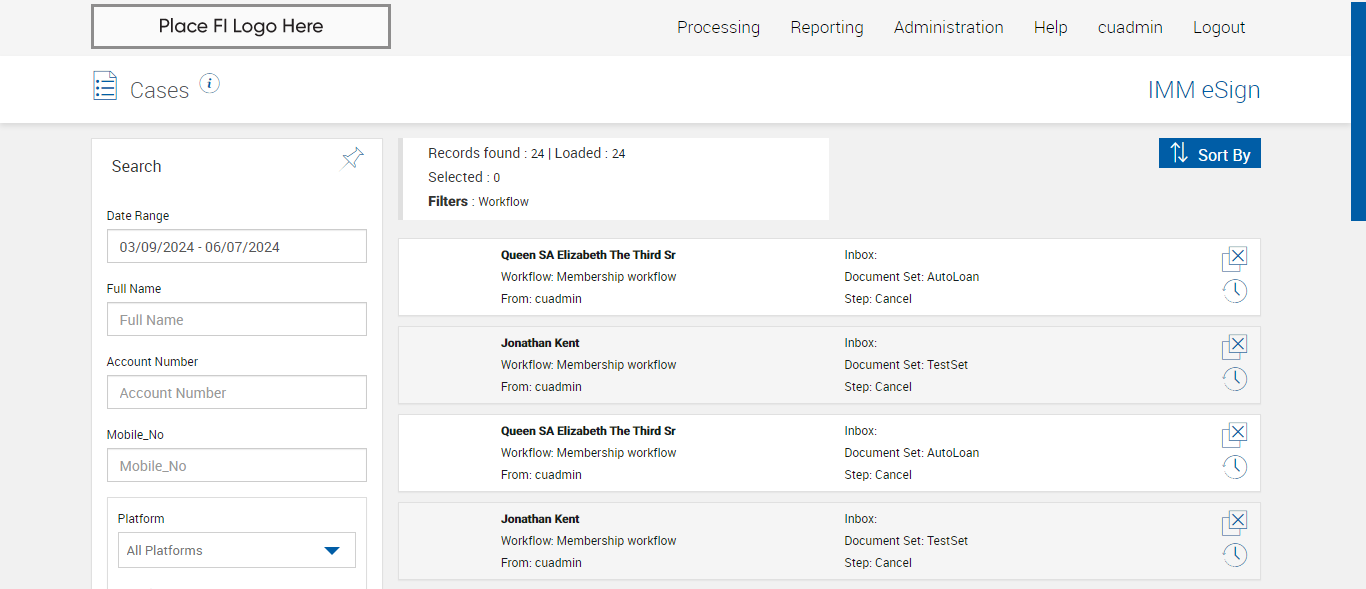Image resolution: width=1366 pixels, height=589 pixels.
Task: Click the cancel-case icon on the first Jonathan Kent row
Action: pyautogui.click(x=1235, y=346)
